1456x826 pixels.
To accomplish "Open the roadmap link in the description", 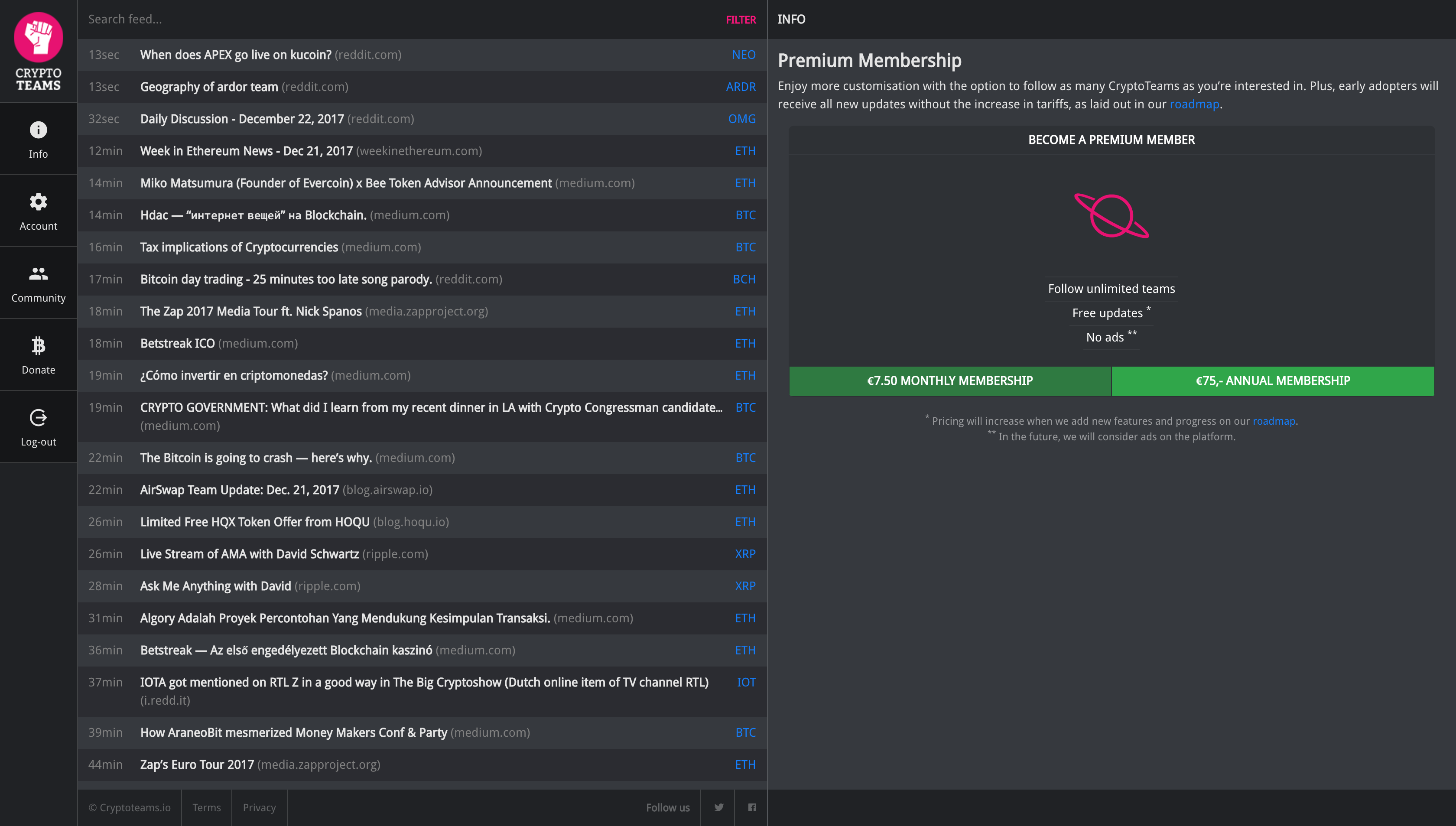I will pyautogui.click(x=1195, y=104).
